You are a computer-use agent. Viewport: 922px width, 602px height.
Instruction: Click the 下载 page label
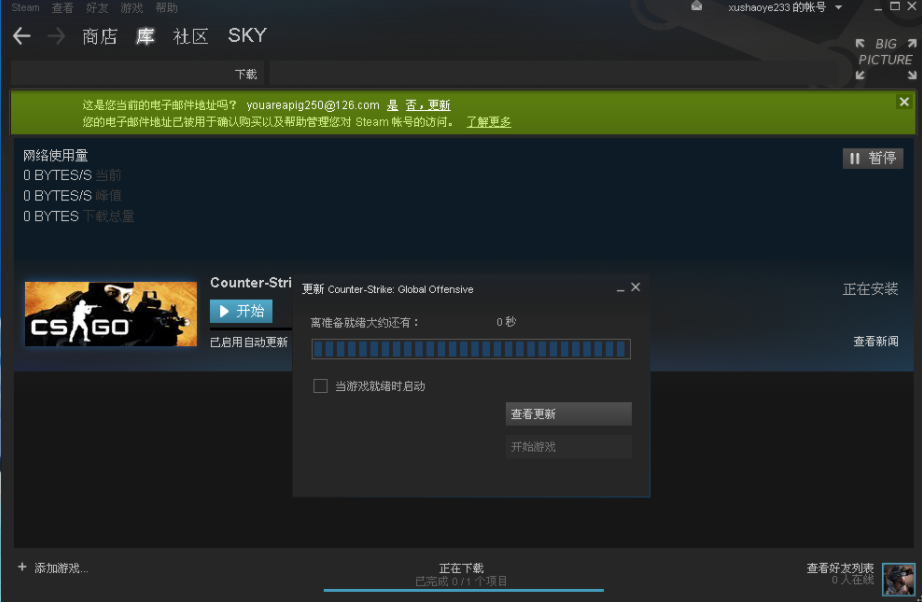click(x=246, y=74)
